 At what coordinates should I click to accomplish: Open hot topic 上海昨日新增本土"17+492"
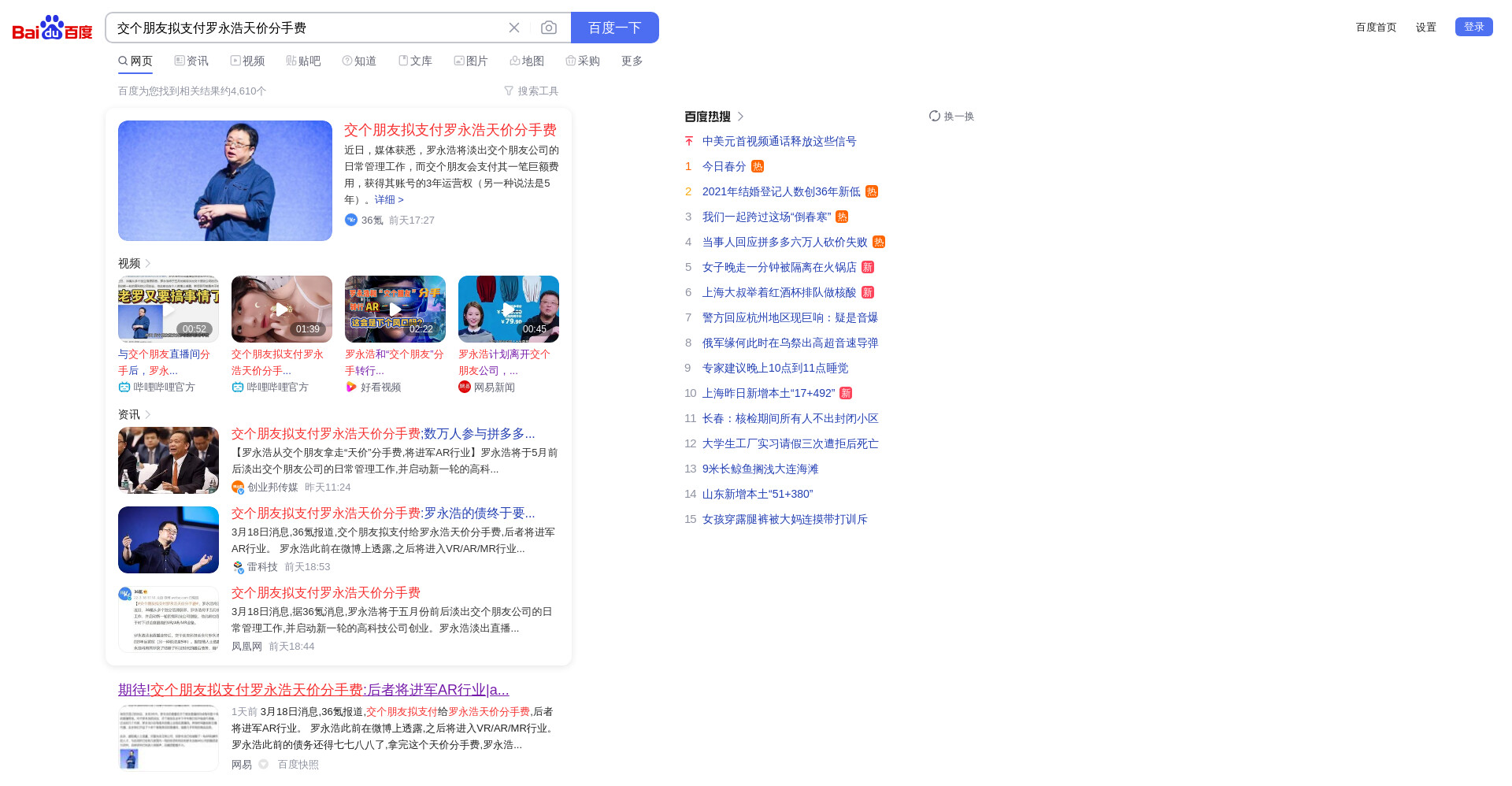[769, 394]
